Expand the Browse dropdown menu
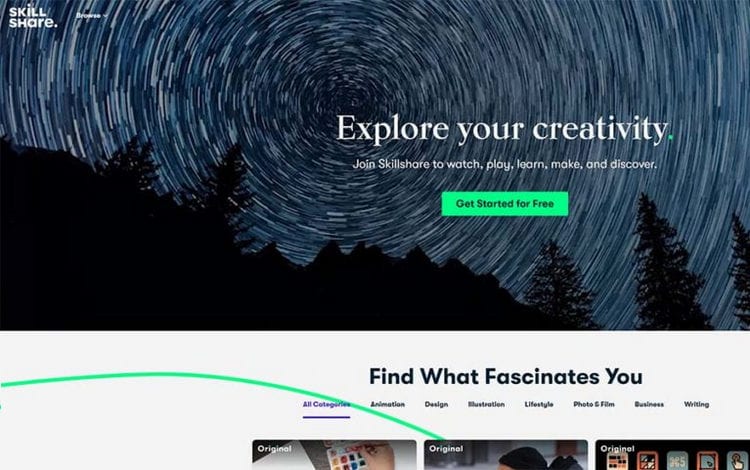This screenshot has height=470, width=750. pos(92,16)
